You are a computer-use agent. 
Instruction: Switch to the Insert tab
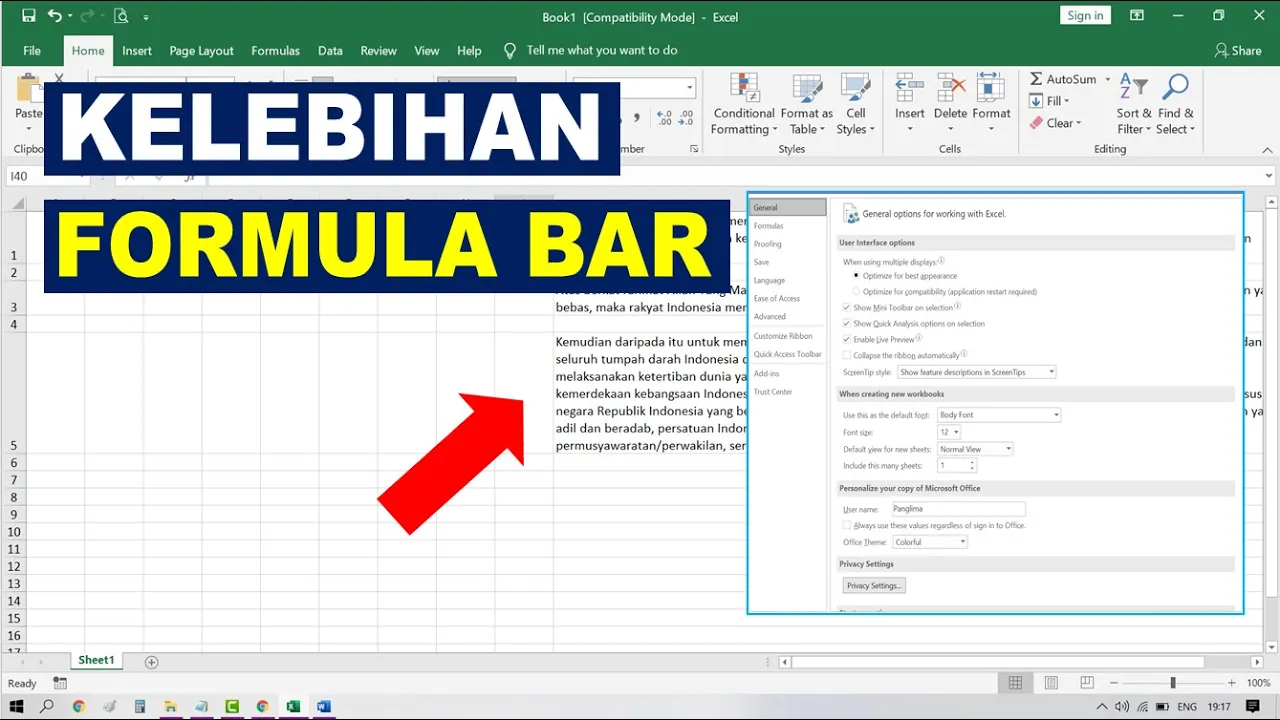[137, 51]
